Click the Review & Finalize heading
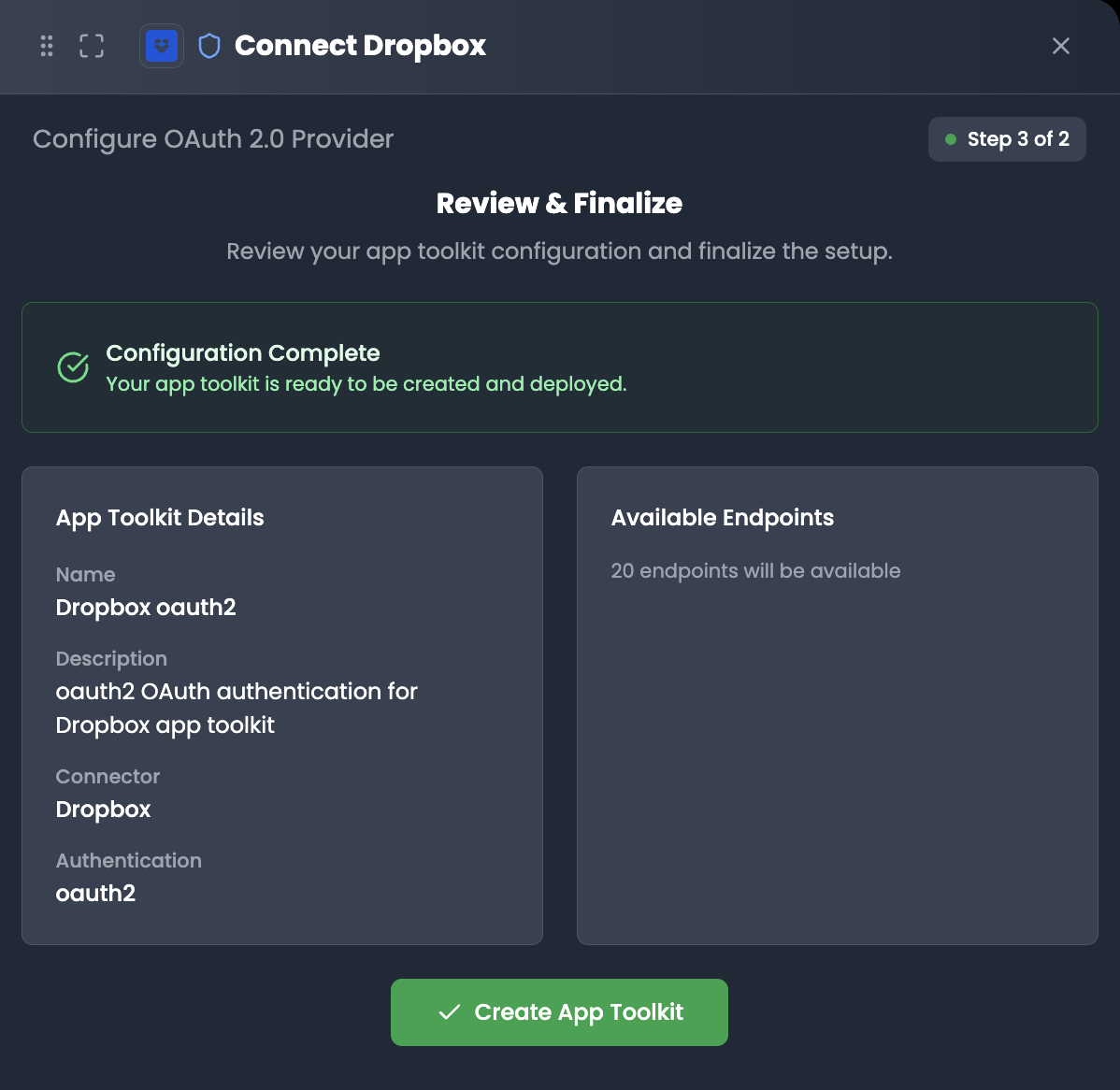This screenshot has width=1120, height=1090. (559, 203)
